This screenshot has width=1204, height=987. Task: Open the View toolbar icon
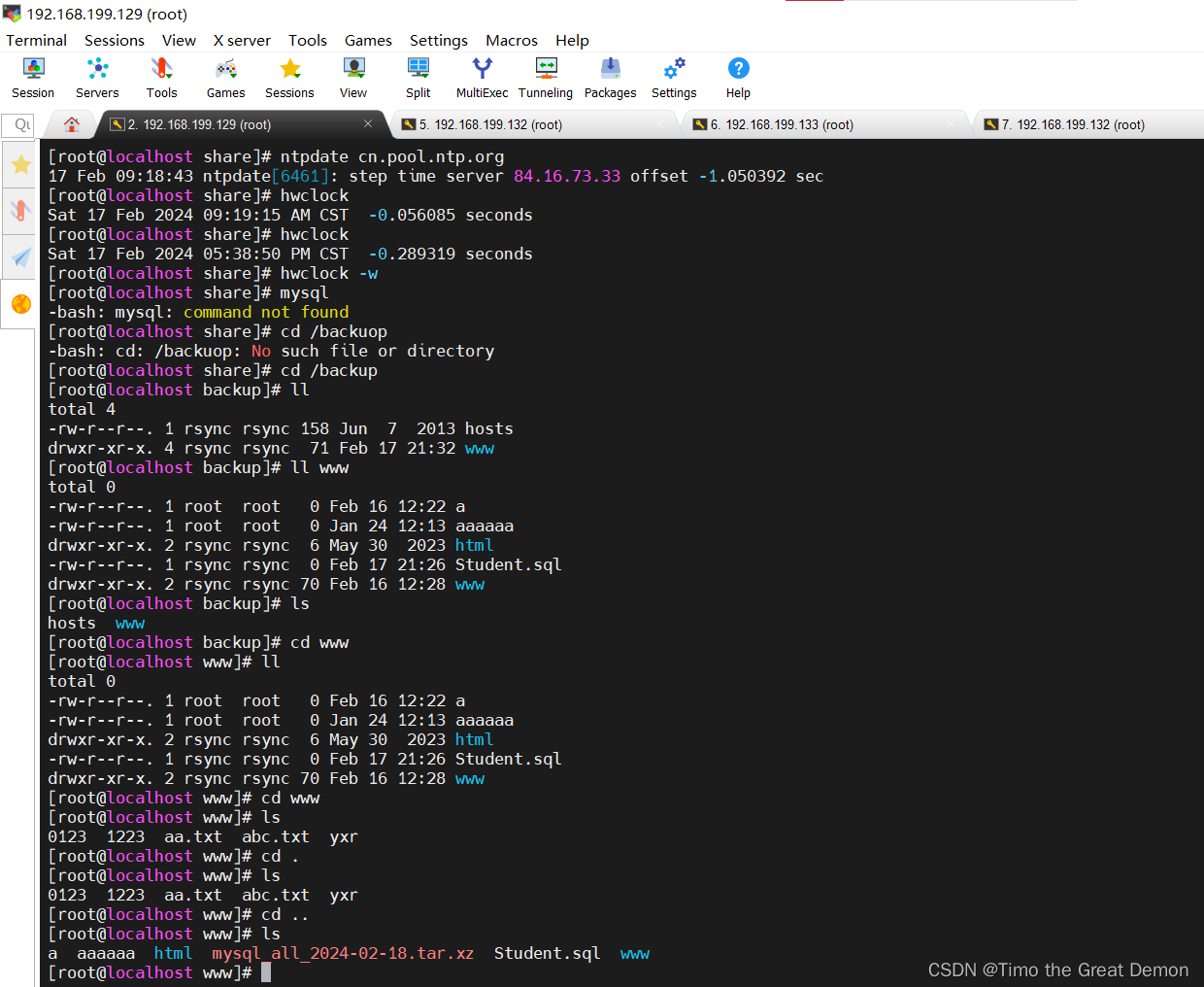(x=353, y=78)
